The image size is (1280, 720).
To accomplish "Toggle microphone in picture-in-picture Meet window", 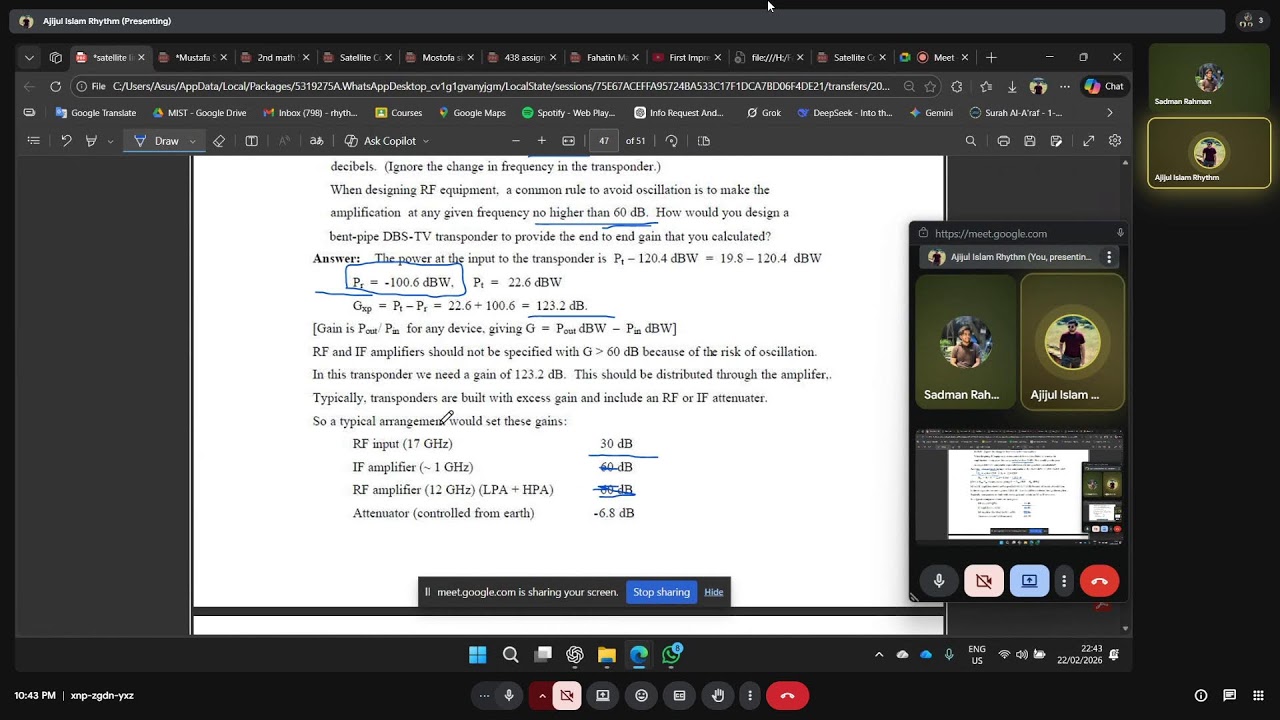I will (939, 581).
